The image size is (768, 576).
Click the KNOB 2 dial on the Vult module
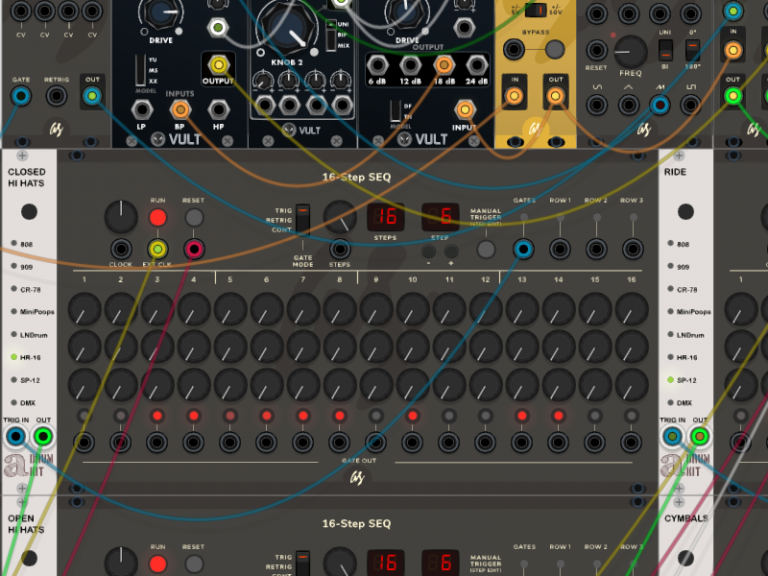click(288, 28)
